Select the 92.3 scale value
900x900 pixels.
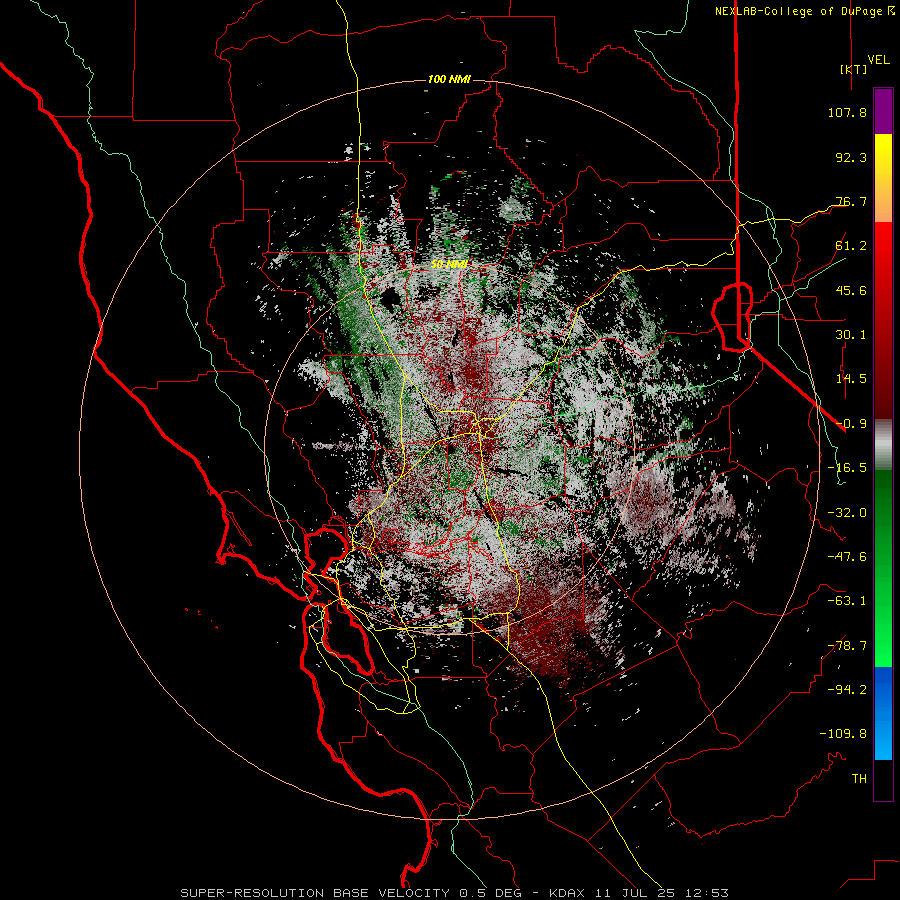[851, 157]
